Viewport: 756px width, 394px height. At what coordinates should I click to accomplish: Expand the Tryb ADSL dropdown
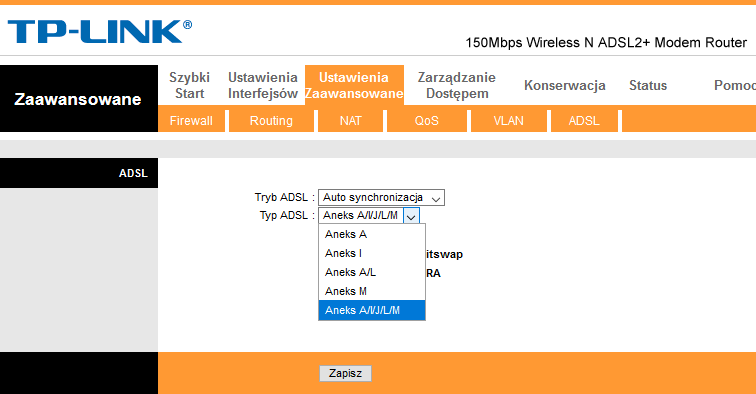[x=381, y=198]
